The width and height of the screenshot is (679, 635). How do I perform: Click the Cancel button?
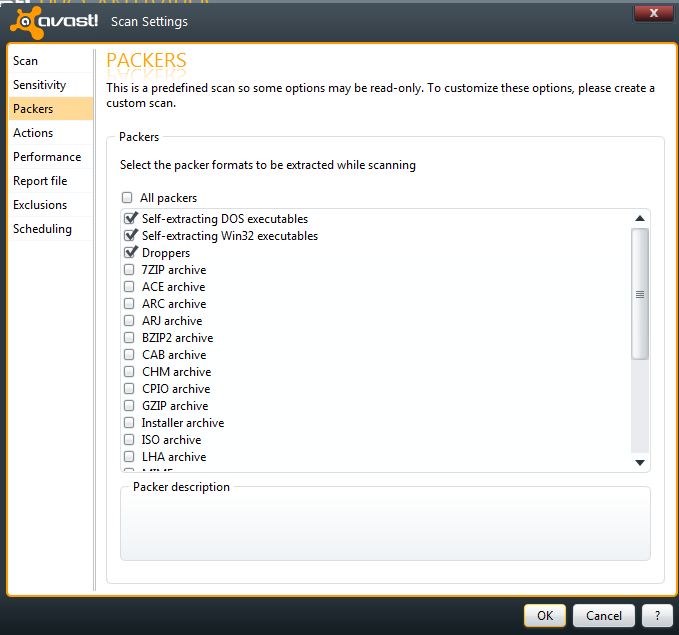point(604,616)
